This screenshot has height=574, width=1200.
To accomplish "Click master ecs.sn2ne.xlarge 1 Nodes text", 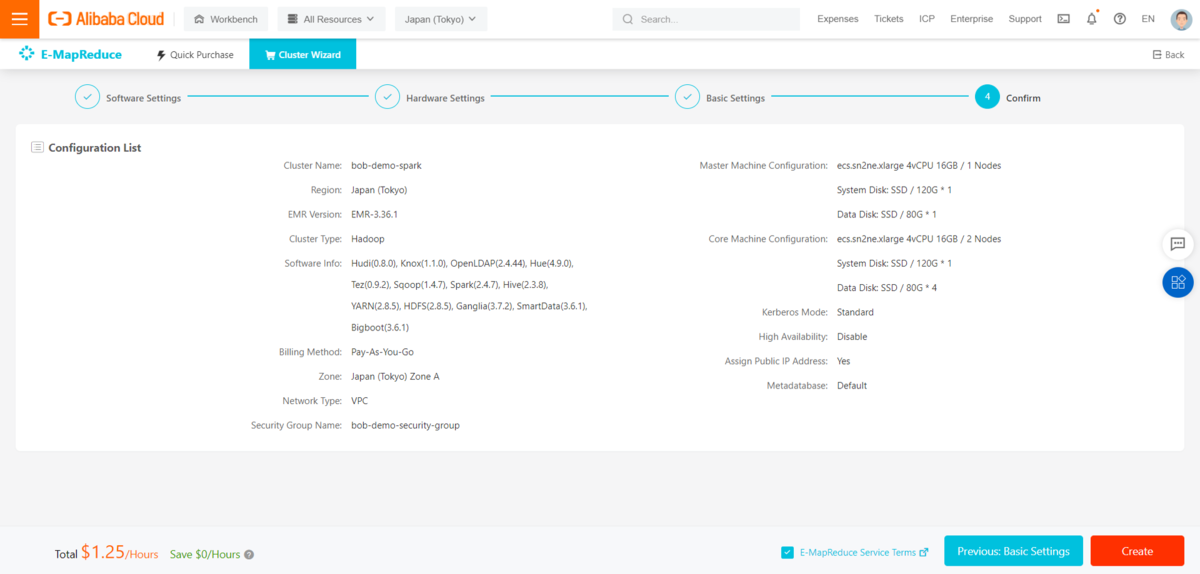I will tap(919, 166).
